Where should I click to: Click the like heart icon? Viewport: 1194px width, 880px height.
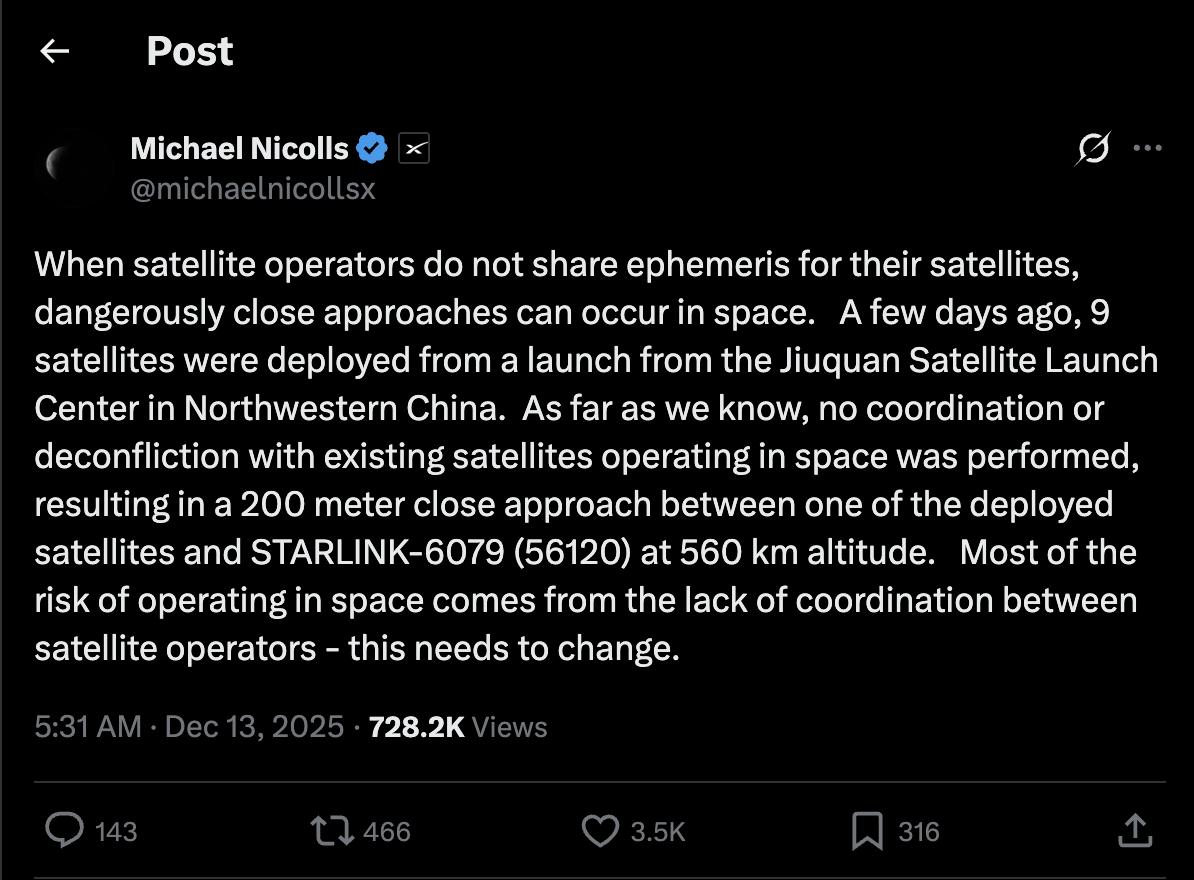click(x=601, y=830)
